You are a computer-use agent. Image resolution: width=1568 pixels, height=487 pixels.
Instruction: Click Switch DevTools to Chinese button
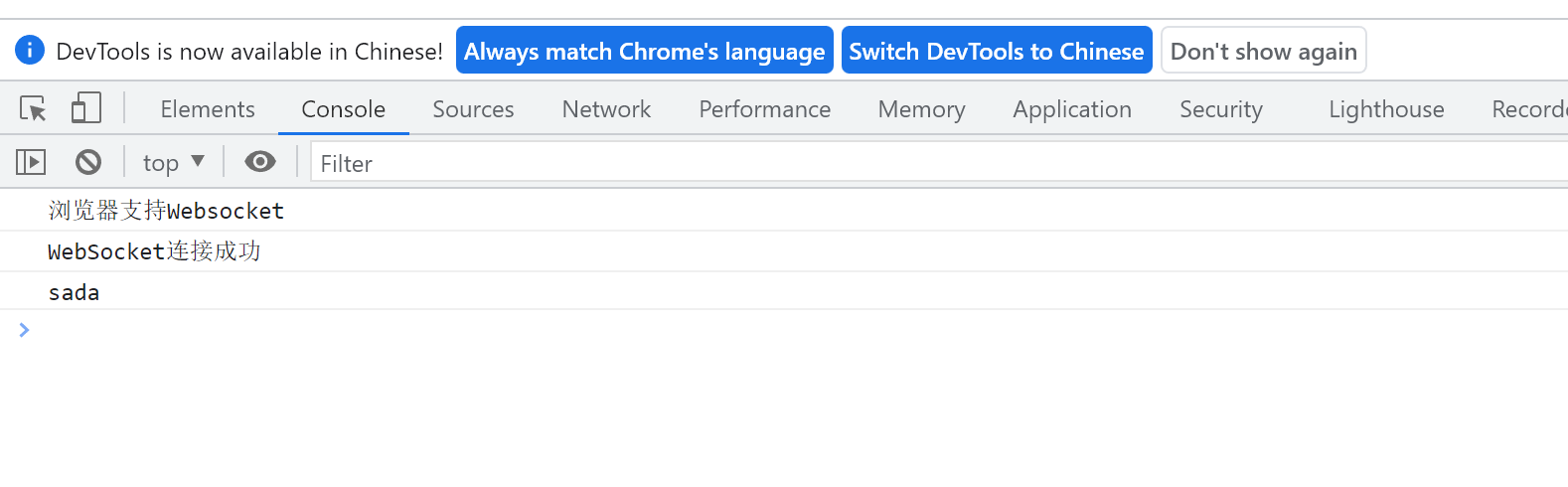pos(997,51)
